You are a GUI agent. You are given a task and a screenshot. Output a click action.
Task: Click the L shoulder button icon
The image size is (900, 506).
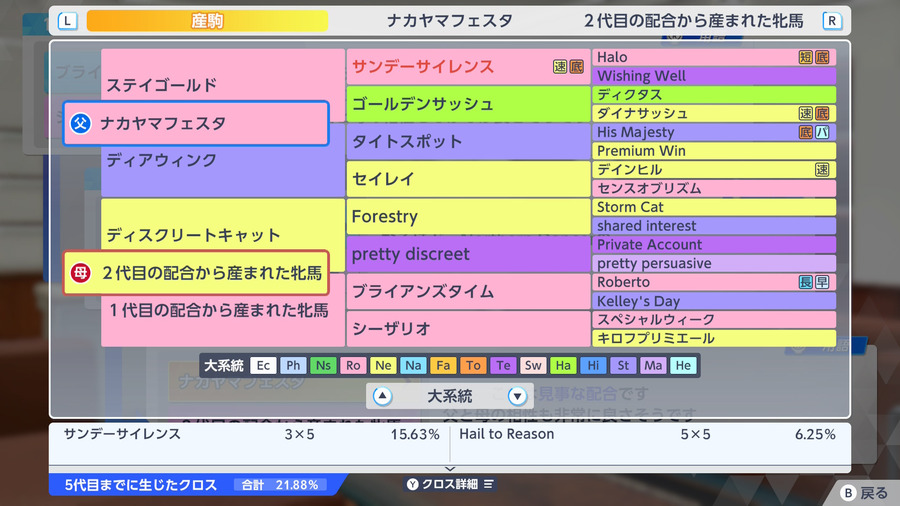[68, 21]
